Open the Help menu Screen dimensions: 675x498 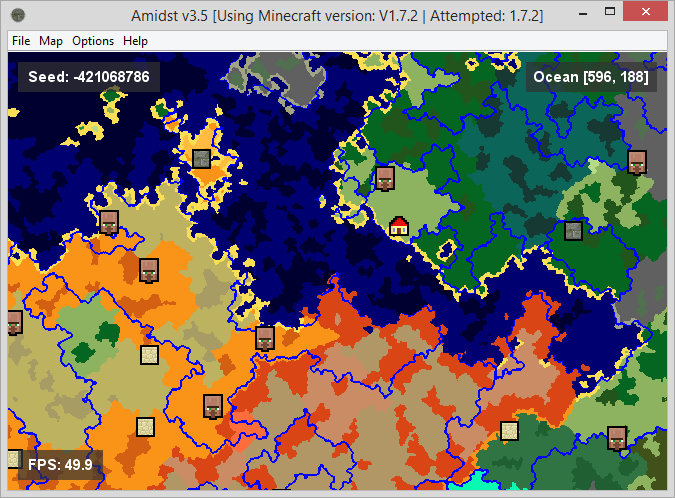point(135,41)
